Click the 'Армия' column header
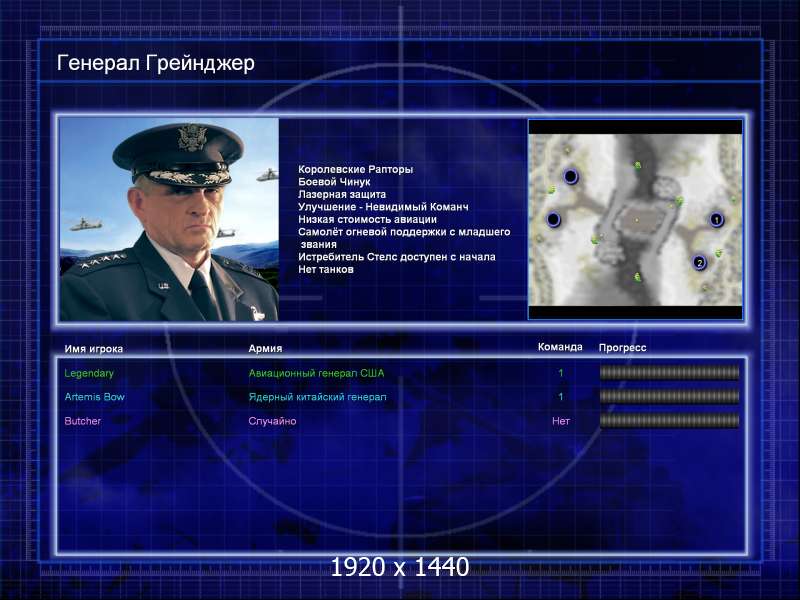800x600 pixels. coord(265,348)
